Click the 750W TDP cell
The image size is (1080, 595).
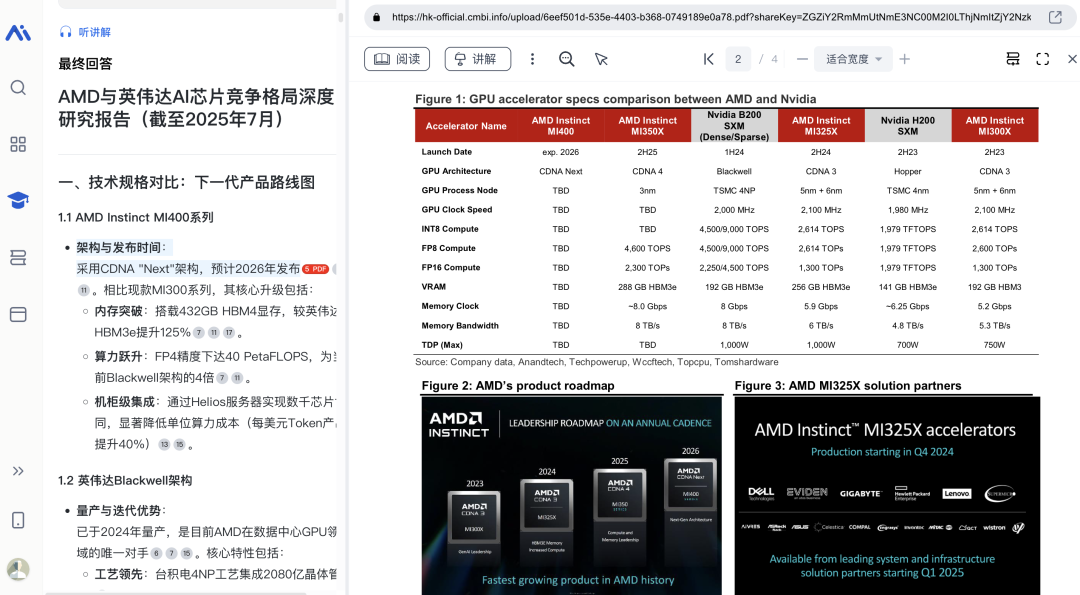click(x=995, y=345)
